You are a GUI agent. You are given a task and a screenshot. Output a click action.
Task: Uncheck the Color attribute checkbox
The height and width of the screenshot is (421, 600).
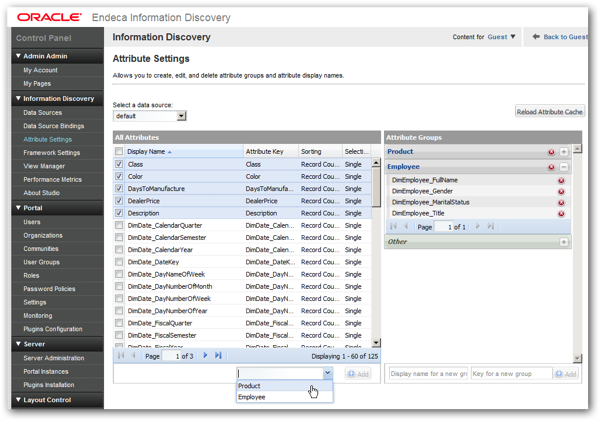tap(119, 176)
